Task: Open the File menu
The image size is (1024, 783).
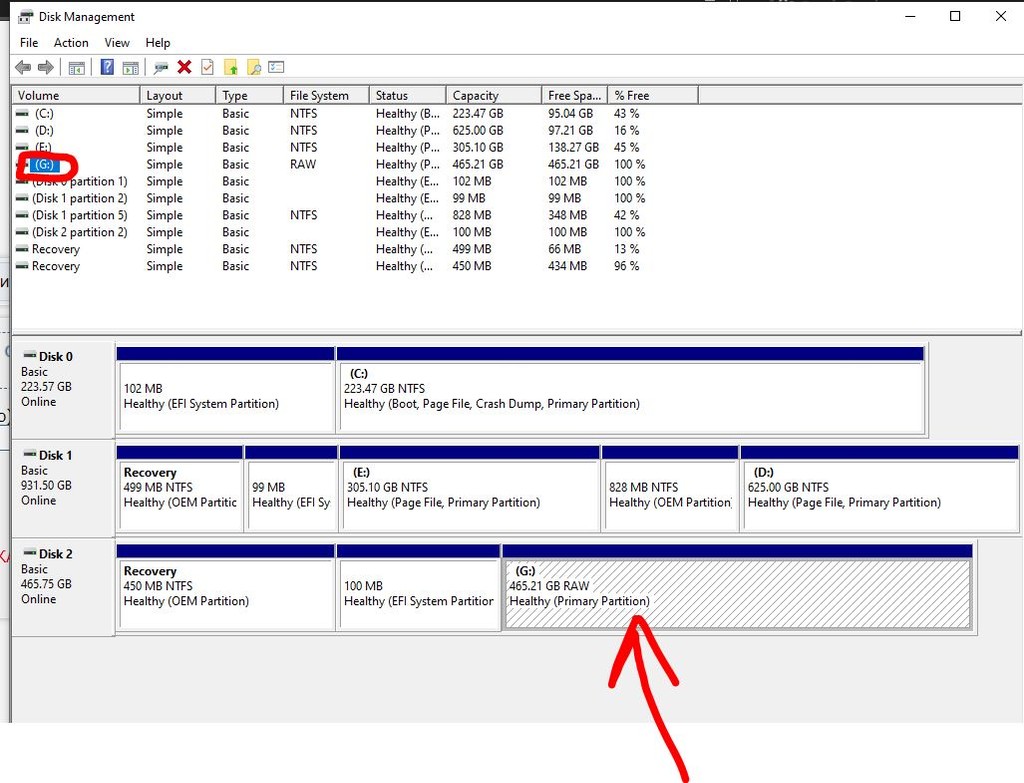Action: coord(29,42)
